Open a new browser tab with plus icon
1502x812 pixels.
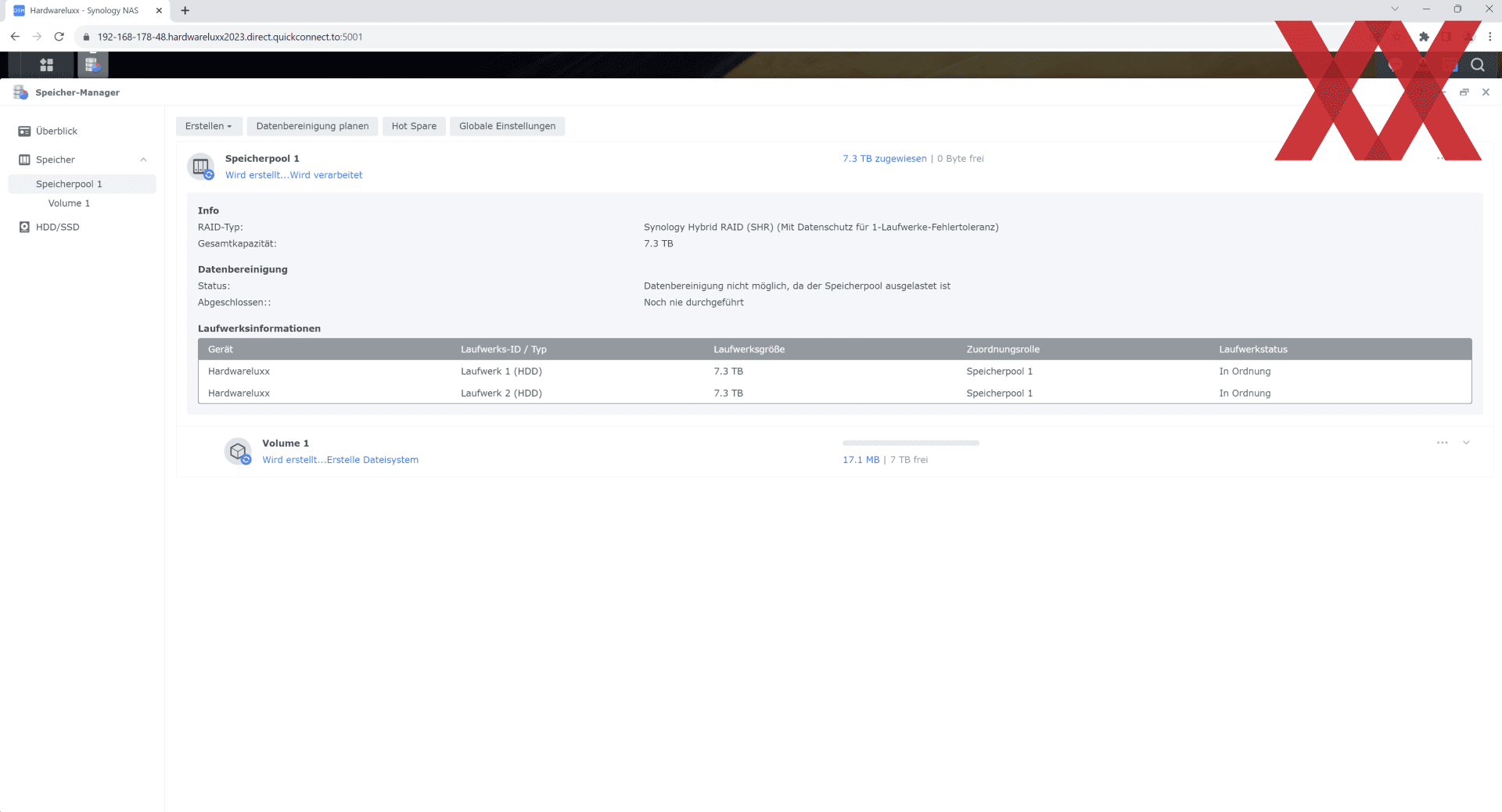point(185,10)
